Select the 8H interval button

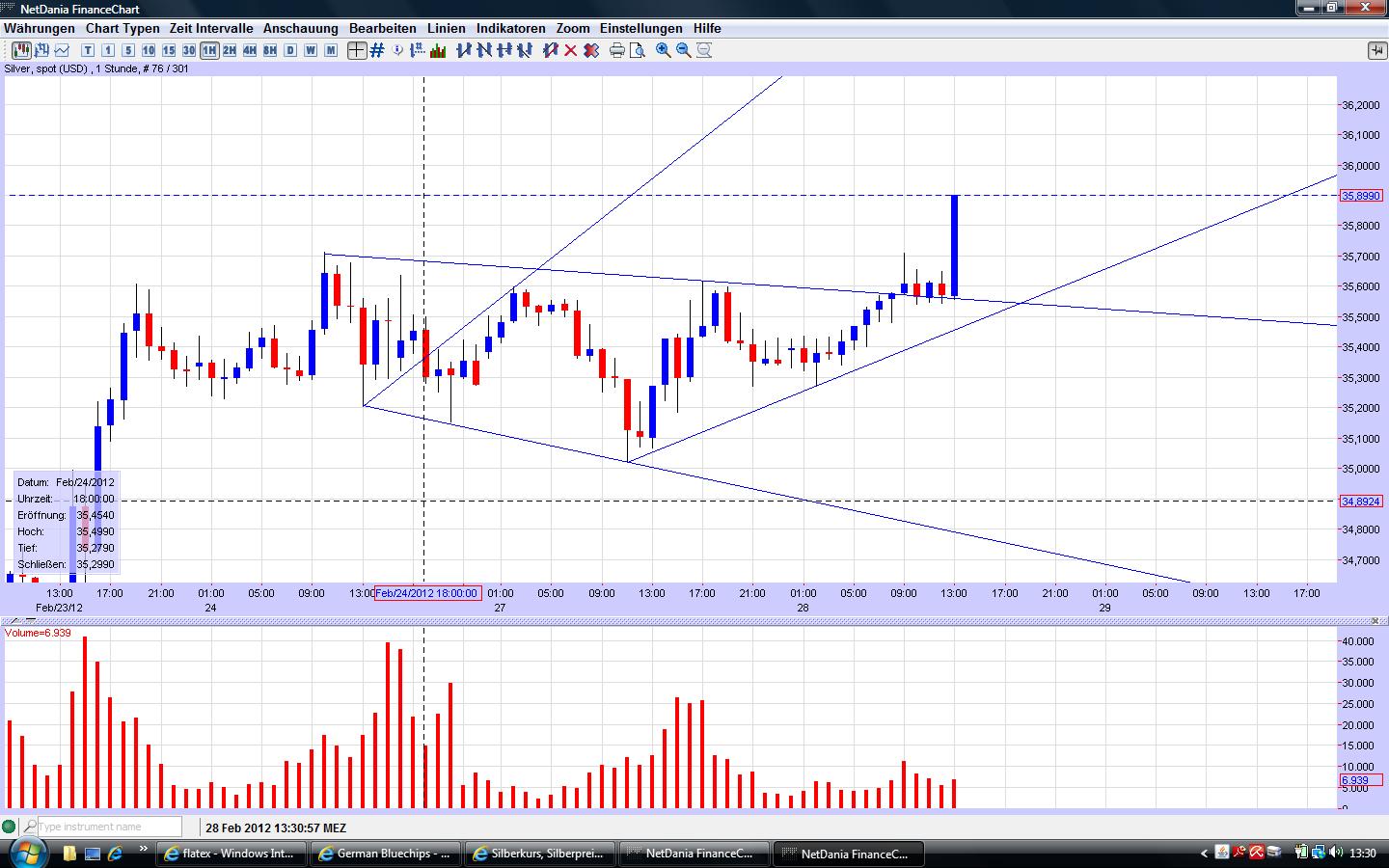(x=270, y=50)
